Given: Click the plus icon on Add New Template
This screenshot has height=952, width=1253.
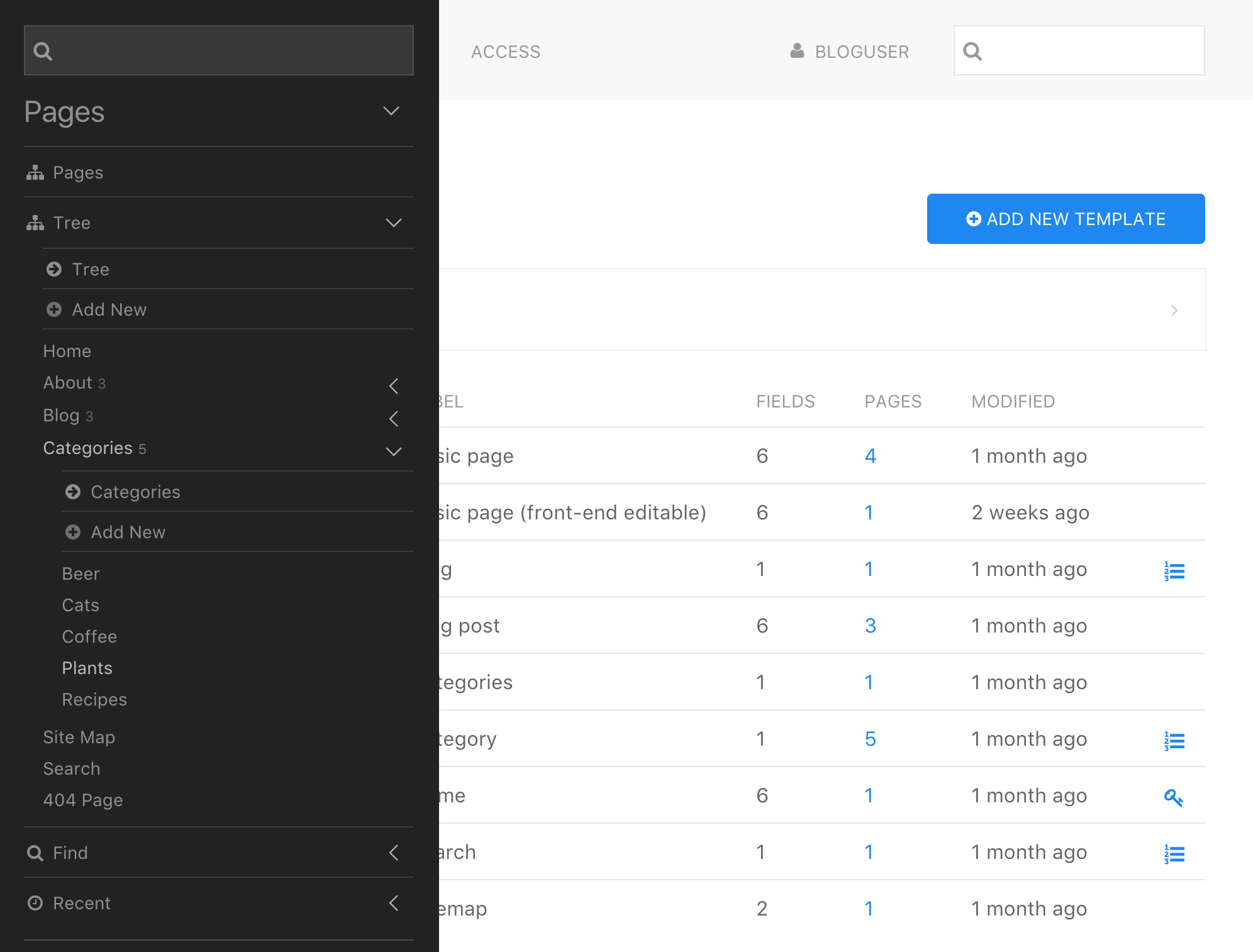Looking at the screenshot, I should [x=974, y=219].
